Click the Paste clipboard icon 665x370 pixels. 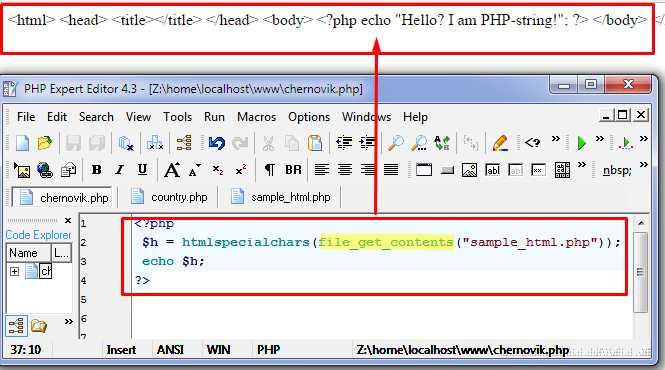tap(315, 143)
